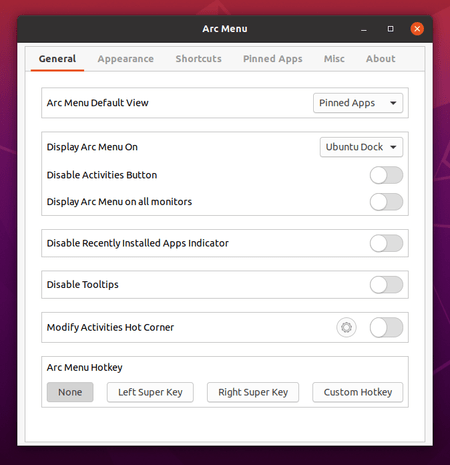This screenshot has width=450, height=465.
Task: Turn on Disable Recently Installed Apps Indicator
Action: pos(386,243)
